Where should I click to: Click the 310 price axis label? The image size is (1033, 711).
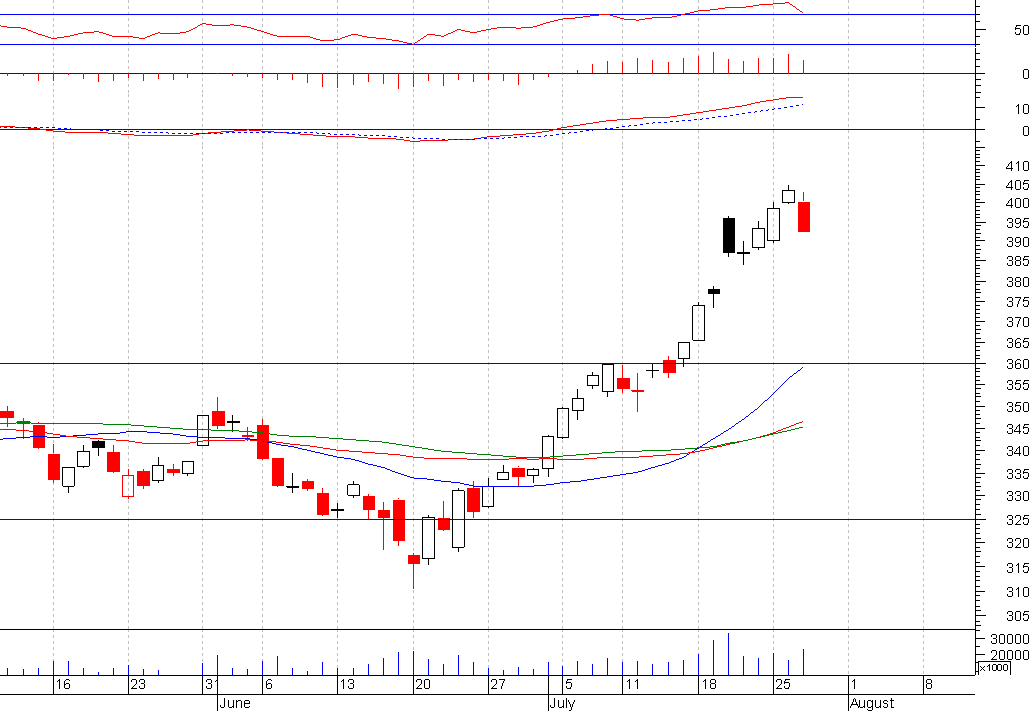click(x=1018, y=592)
